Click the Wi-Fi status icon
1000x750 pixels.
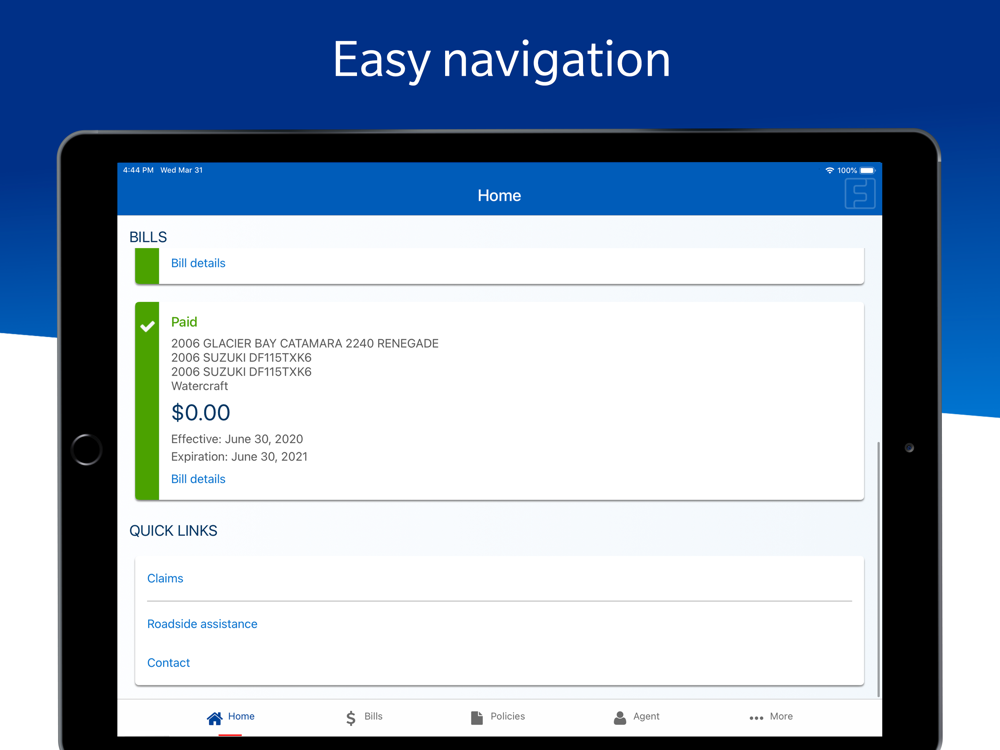click(830, 170)
